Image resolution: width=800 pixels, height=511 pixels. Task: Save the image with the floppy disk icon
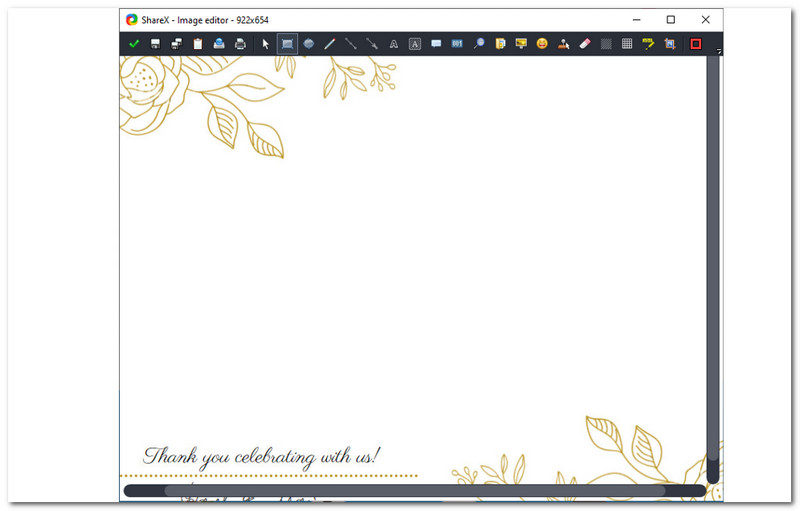(155, 44)
